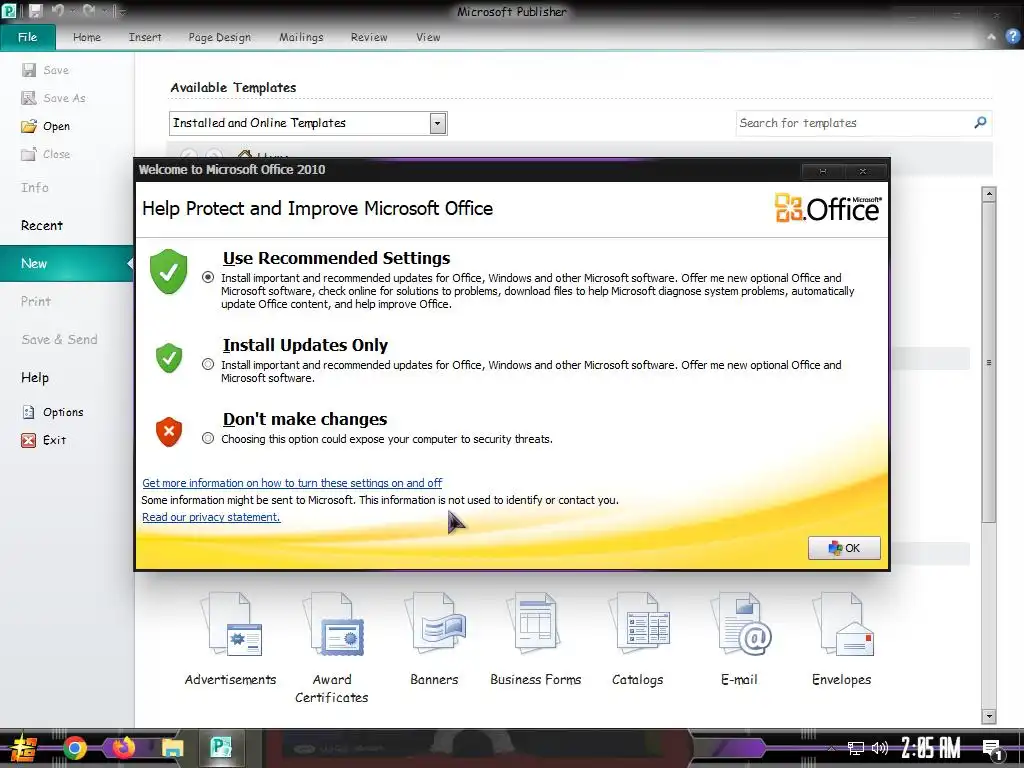Click the network tray icon

[x=856, y=748]
